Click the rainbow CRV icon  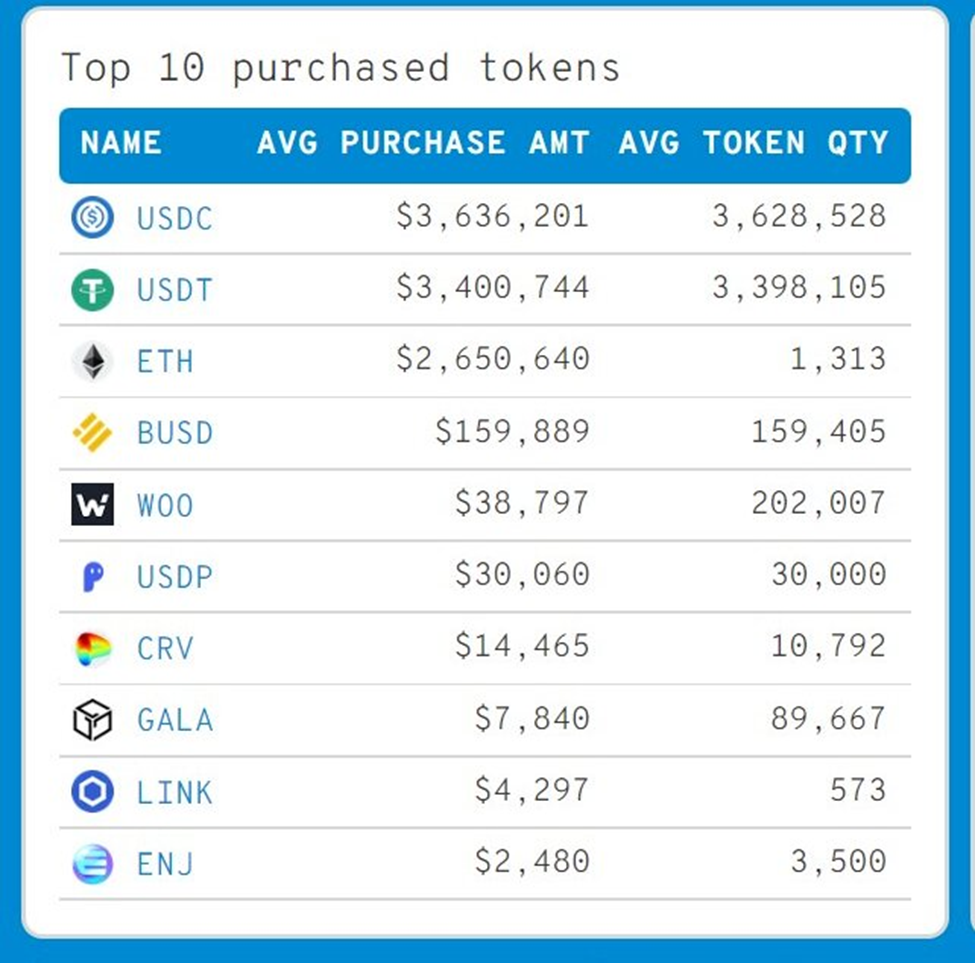pos(92,649)
